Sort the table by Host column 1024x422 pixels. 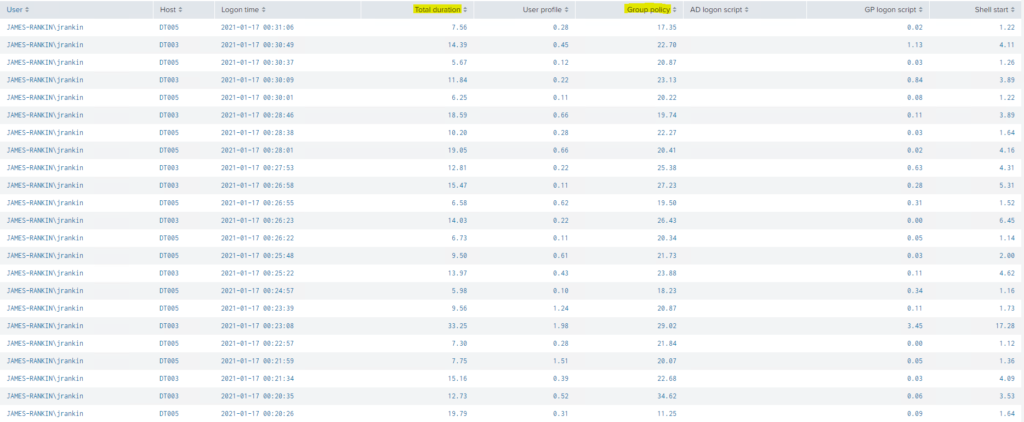coord(171,10)
